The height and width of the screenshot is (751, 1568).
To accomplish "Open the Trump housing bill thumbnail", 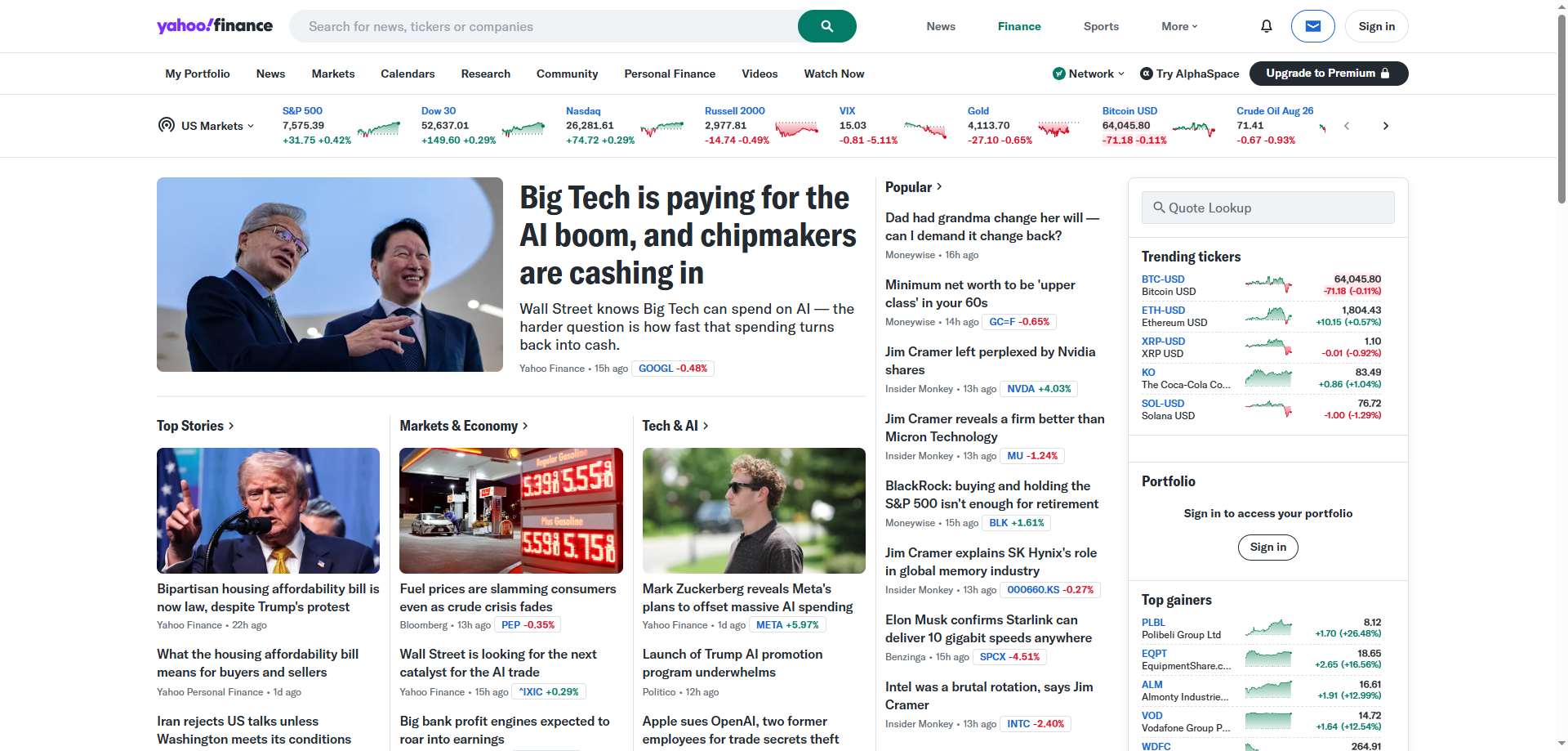I will point(268,511).
